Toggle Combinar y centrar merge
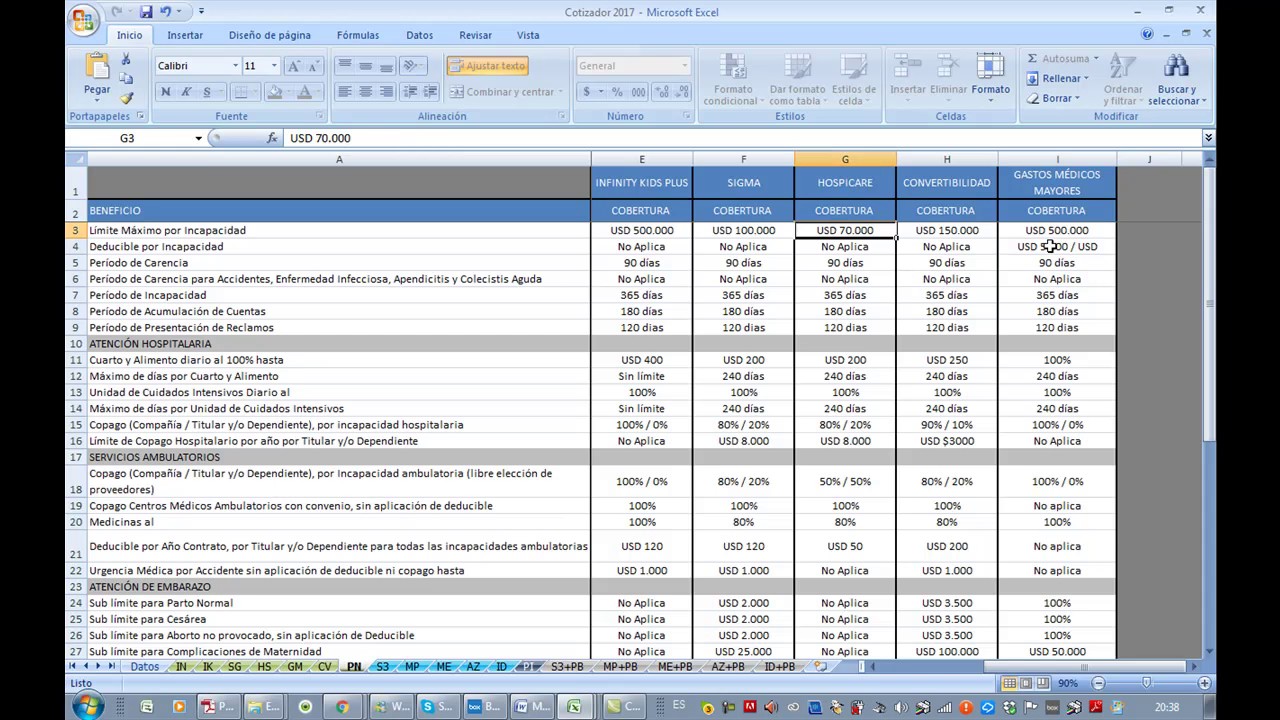 (502, 92)
